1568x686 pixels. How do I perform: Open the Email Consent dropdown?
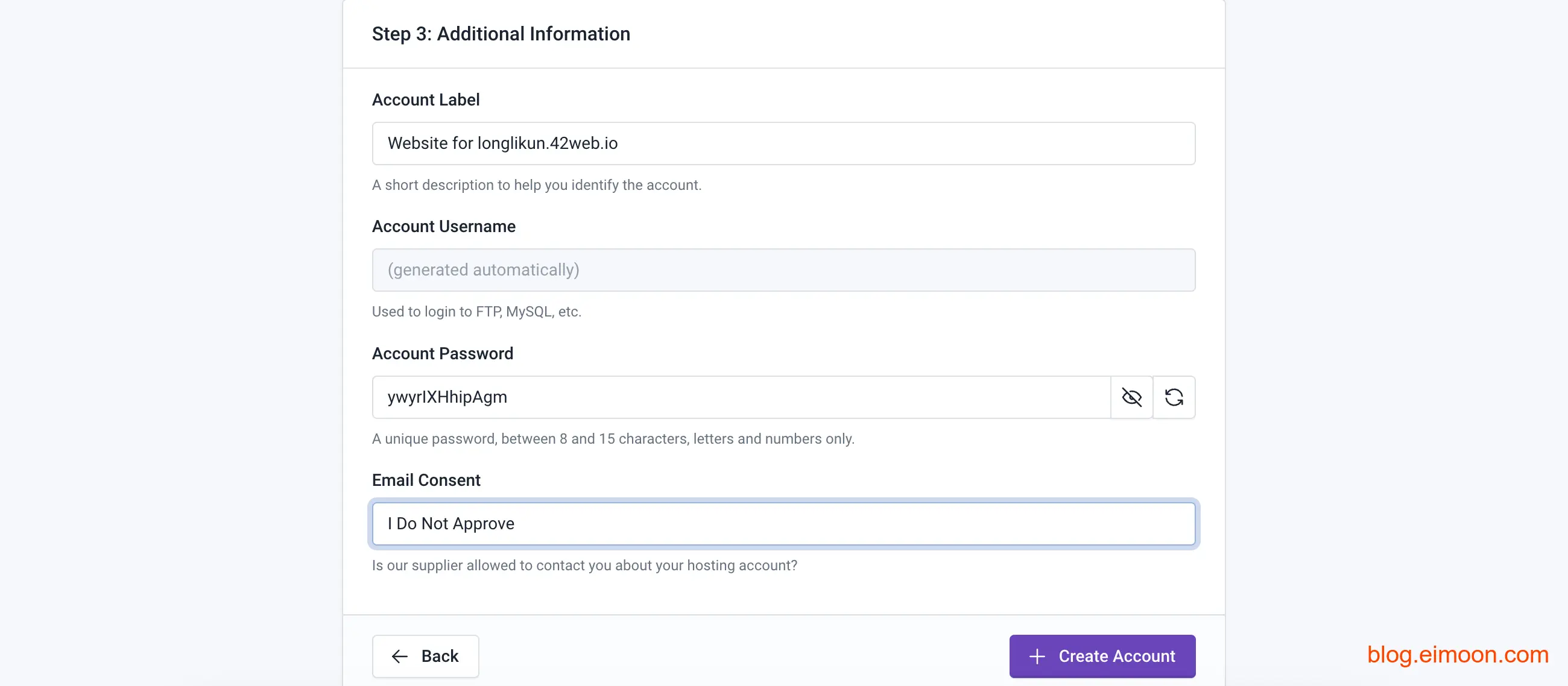pyautogui.click(x=783, y=523)
